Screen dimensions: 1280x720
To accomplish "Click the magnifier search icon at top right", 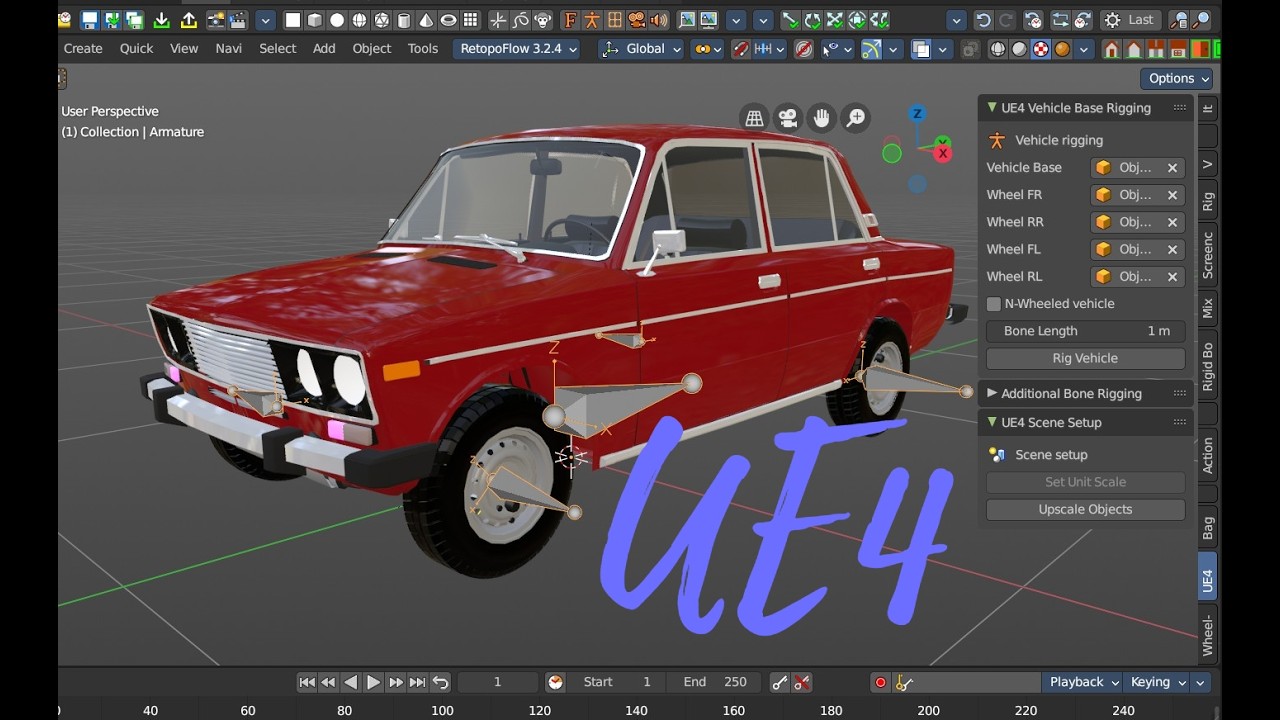I will click(x=1202, y=20).
